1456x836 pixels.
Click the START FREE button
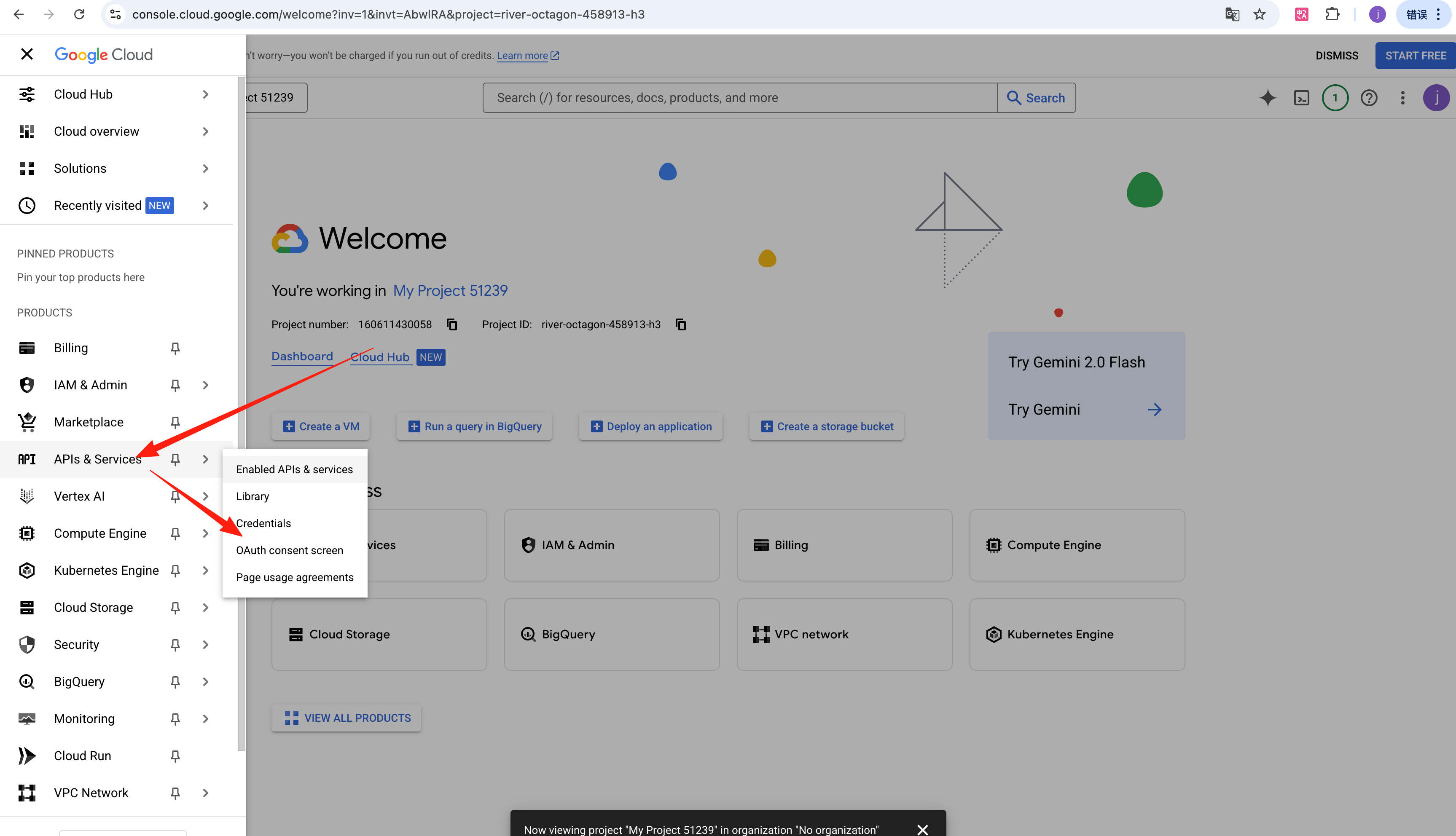[1415, 56]
